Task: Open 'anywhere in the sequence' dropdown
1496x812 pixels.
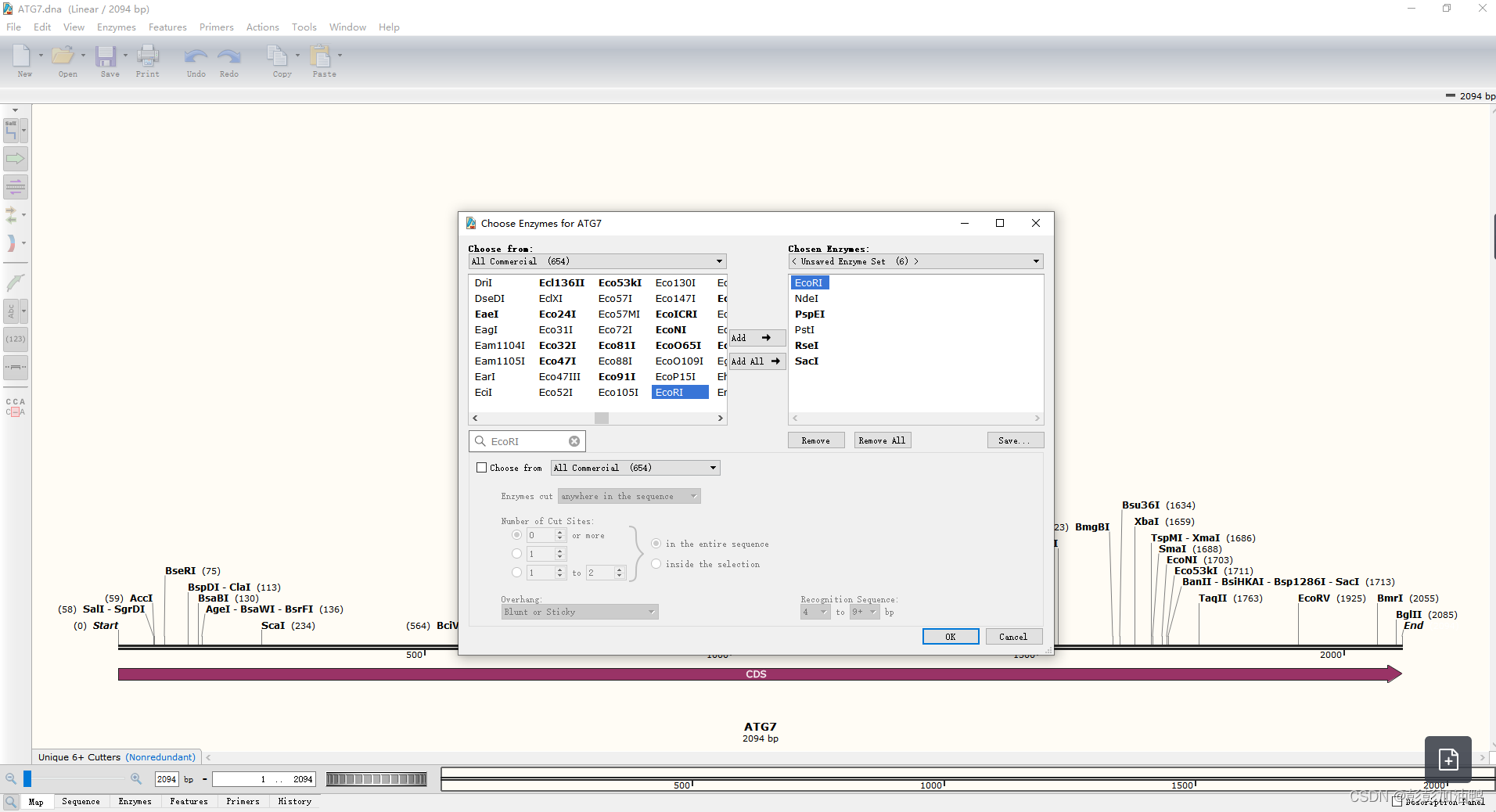Action: coord(629,496)
